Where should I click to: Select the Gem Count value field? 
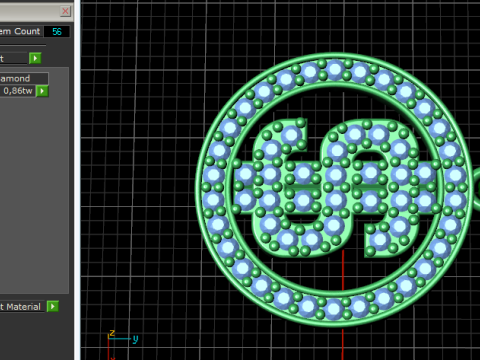(57, 32)
